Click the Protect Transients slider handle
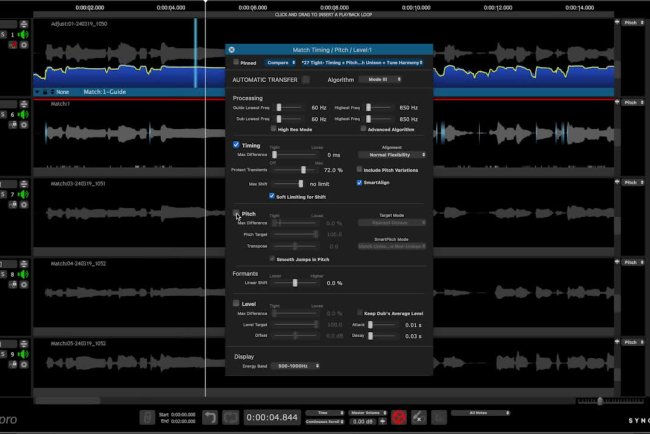Image resolution: width=650 pixels, height=434 pixels. [x=303, y=170]
